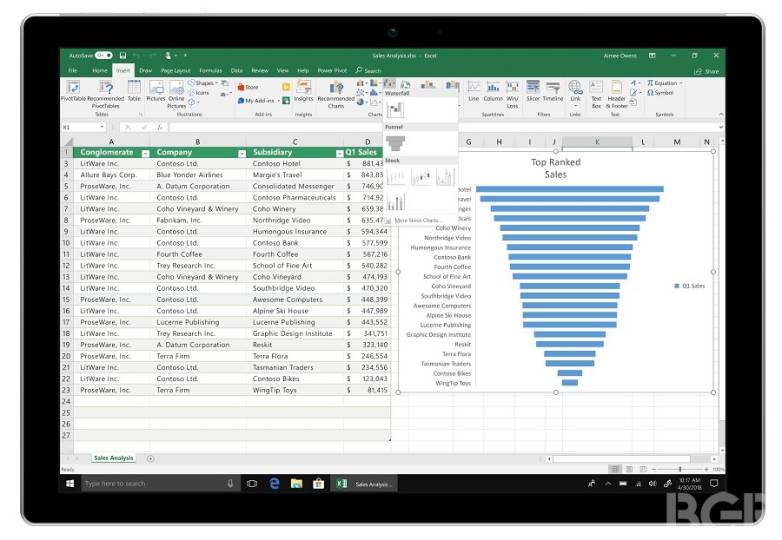The width and height of the screenshot is (782, 540).
Task: Open the Formulas ribbon tab
Action: pos(210,70)
